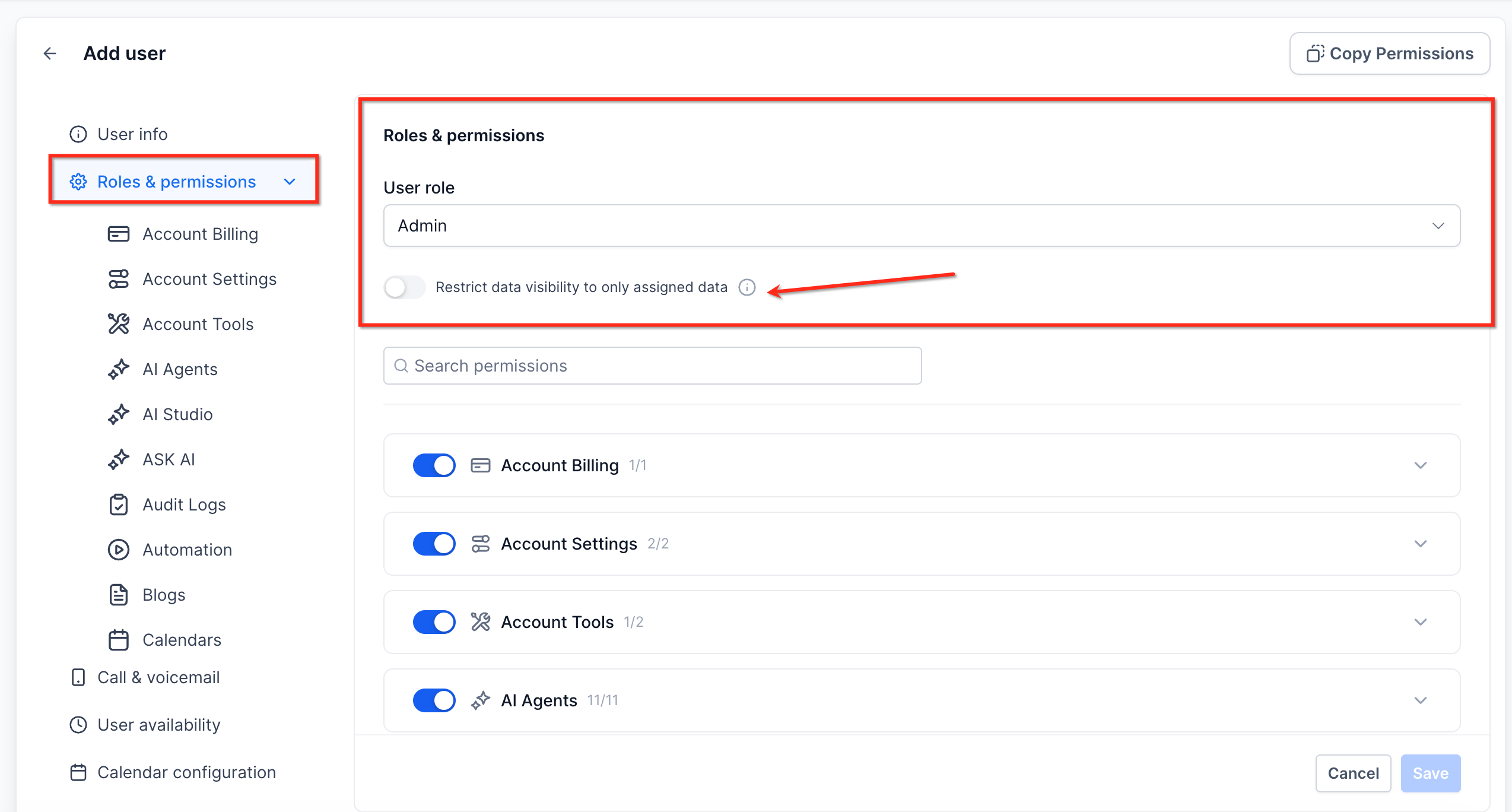The width and height of the screenshot is (1512, 812).
Task: Click the Calendars icon in the sidebar
Action: coord(118,640)
